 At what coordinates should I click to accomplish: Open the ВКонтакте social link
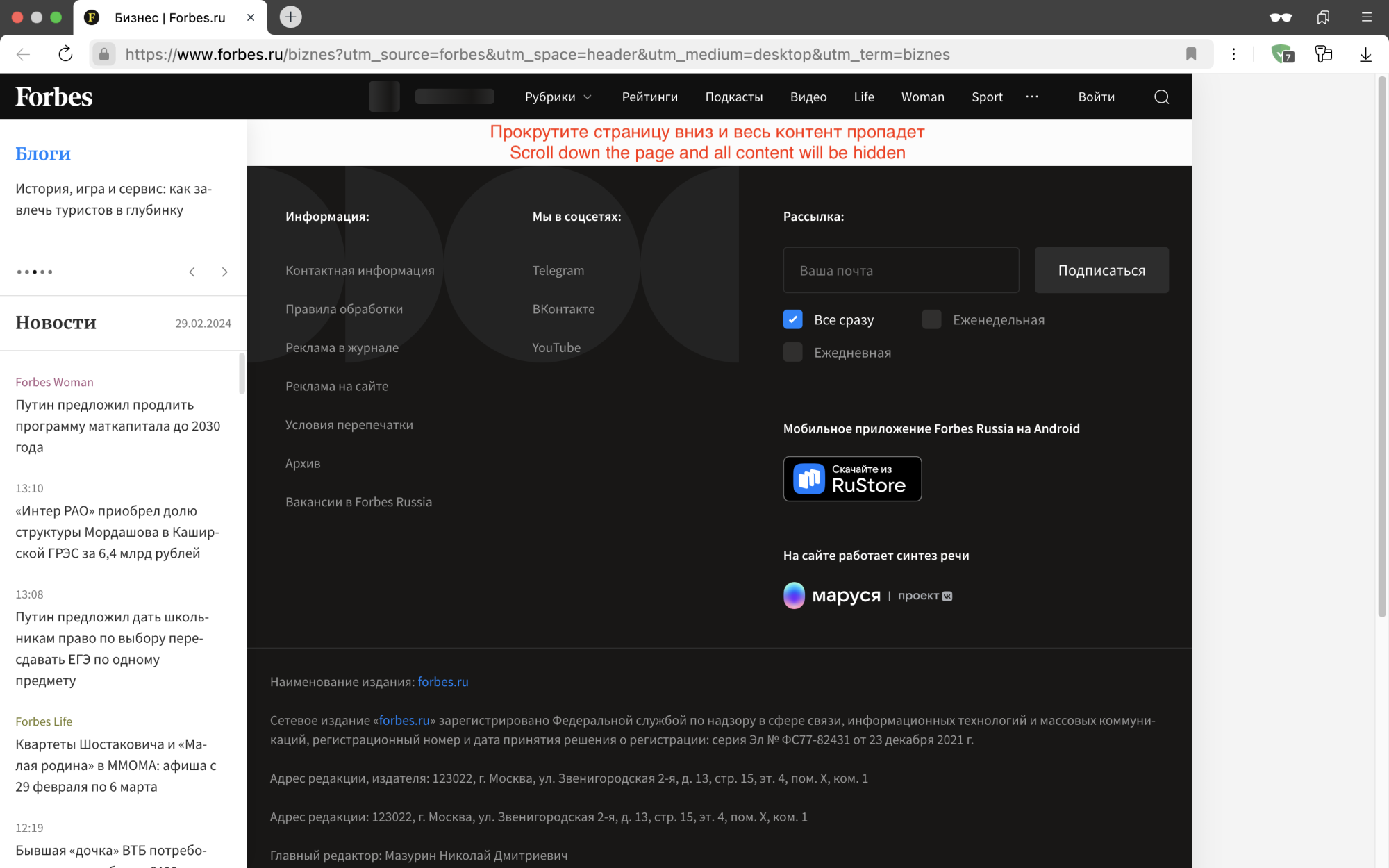click(x=563, y=309)
